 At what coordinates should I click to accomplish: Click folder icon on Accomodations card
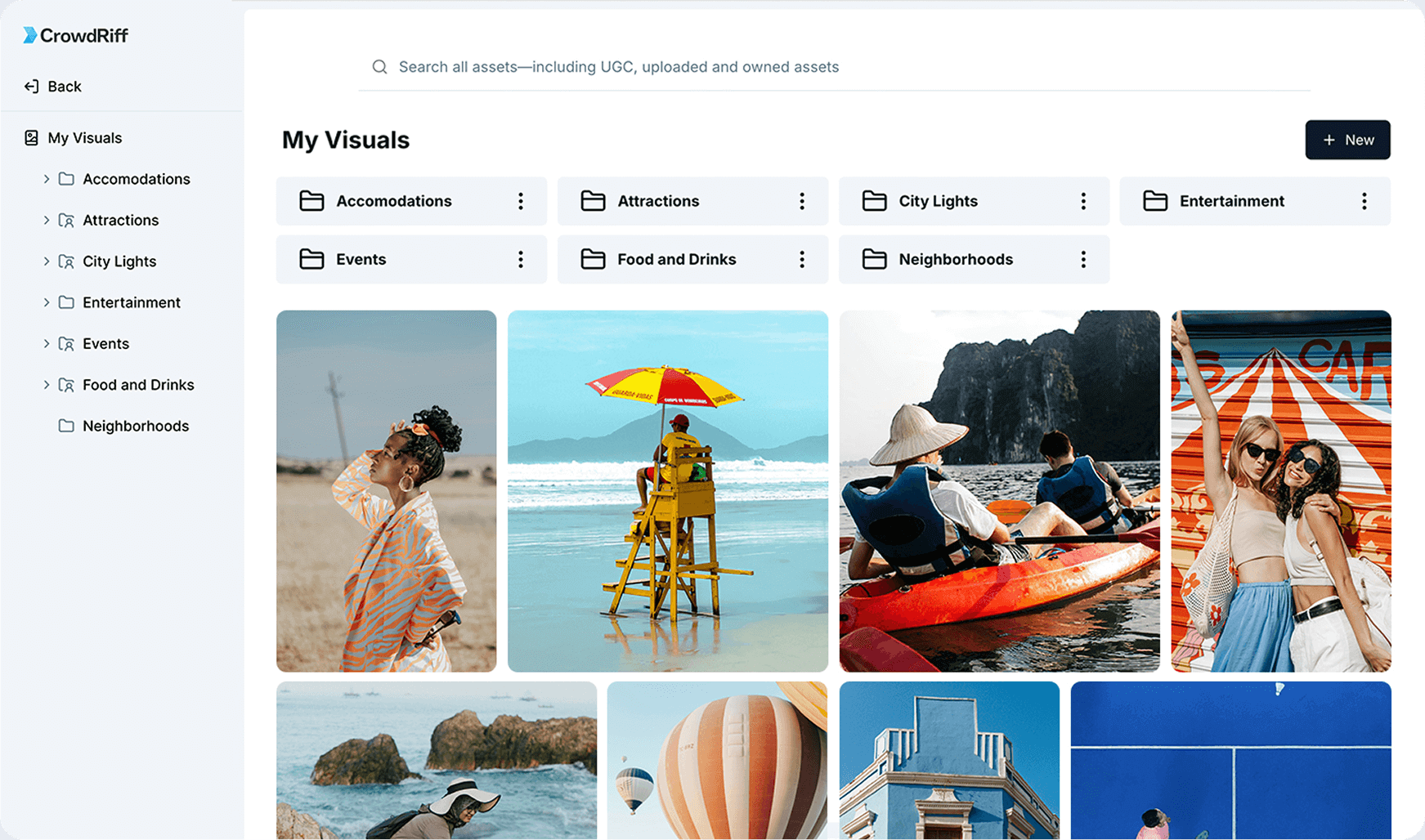[x=311, y=201]
